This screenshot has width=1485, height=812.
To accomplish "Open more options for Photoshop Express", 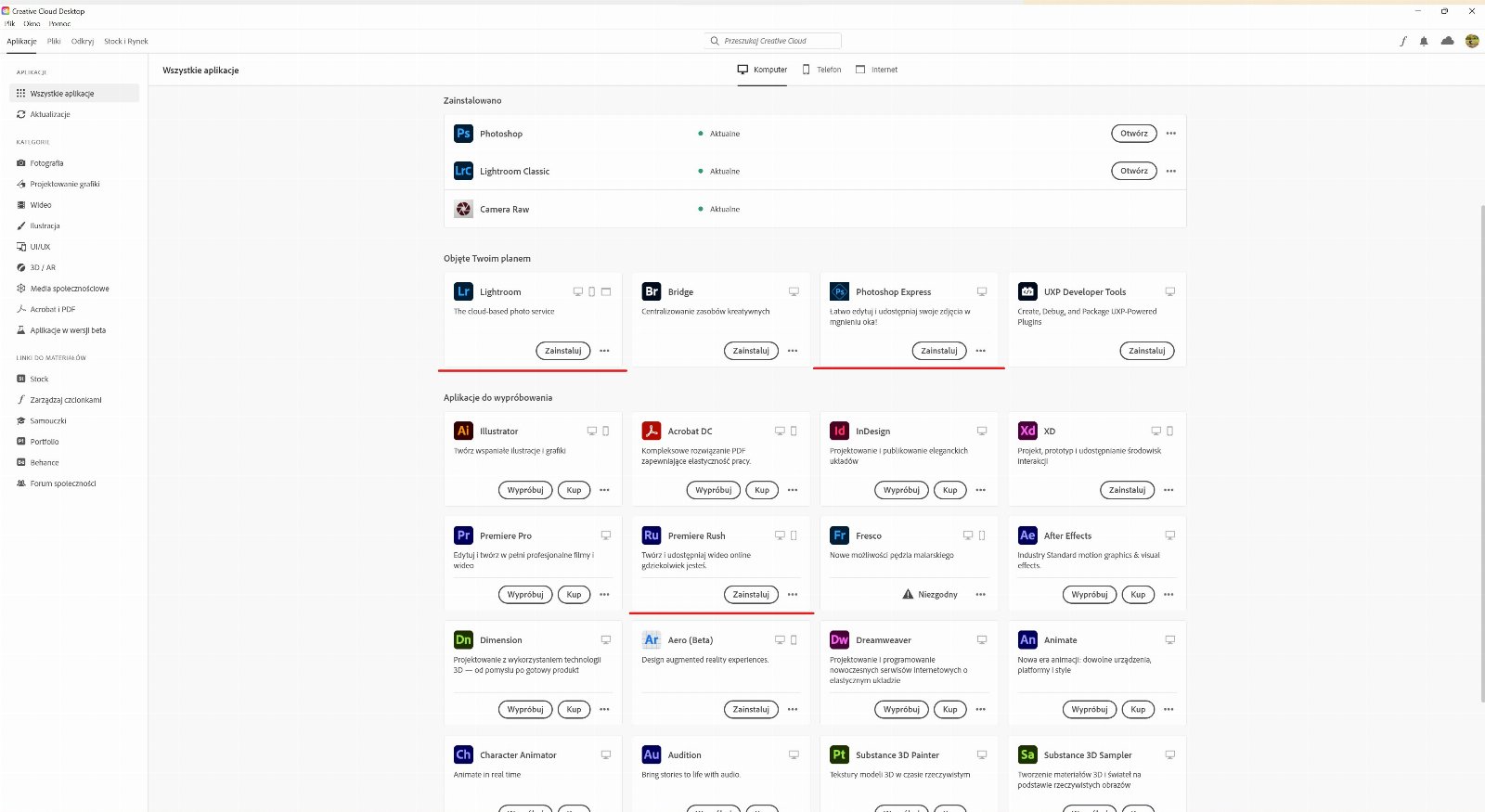I will tap(981, 351).
